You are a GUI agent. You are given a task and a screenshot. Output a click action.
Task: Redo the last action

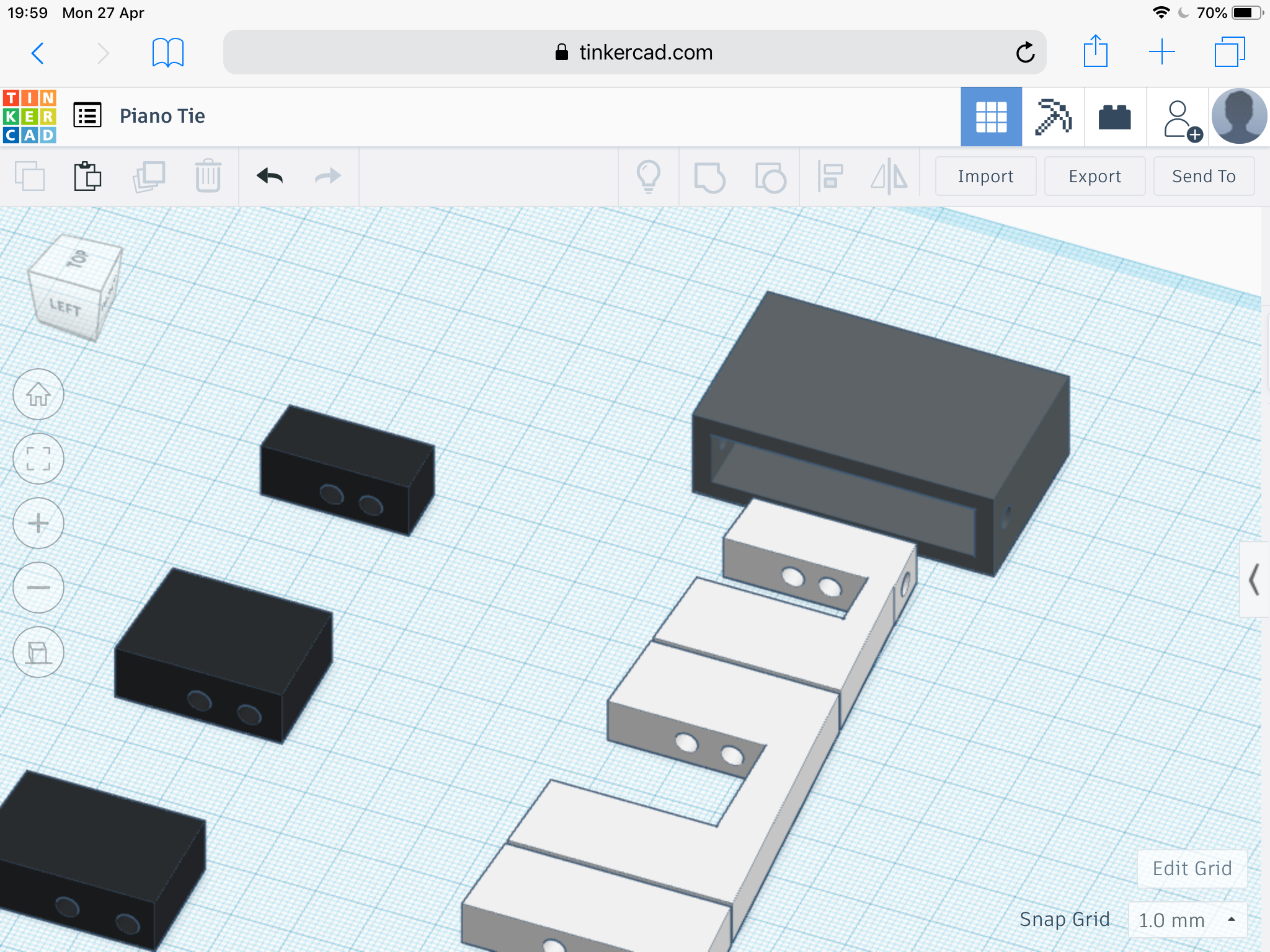tap(328, 177)
